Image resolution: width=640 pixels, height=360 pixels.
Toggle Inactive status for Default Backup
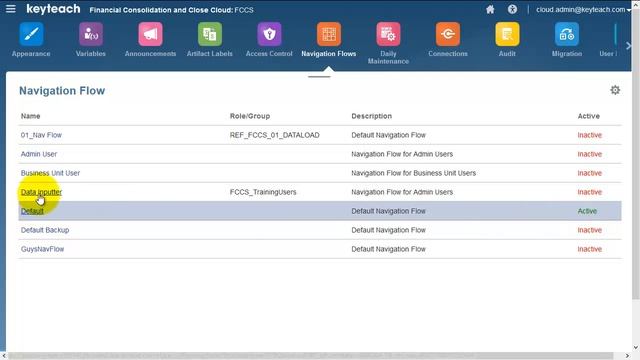tap(589, 230)
